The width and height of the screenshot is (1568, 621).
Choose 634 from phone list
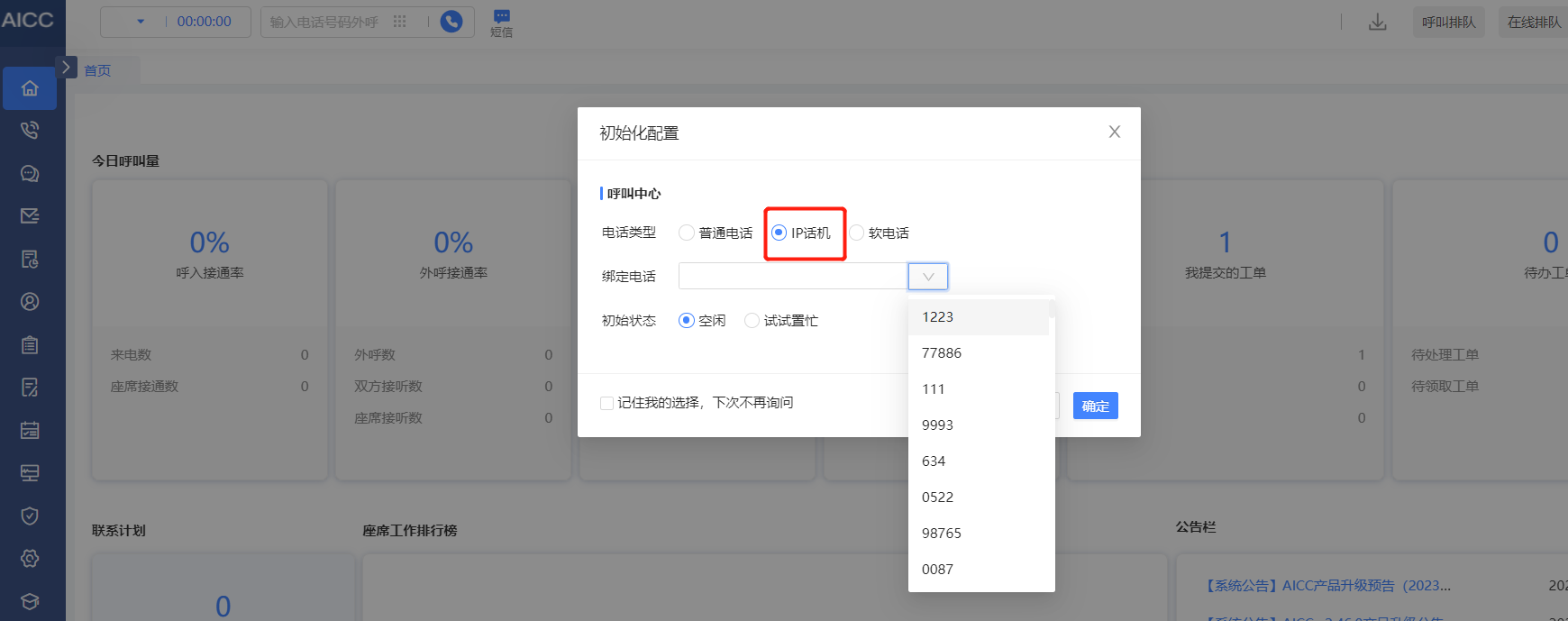pos(979,461)
